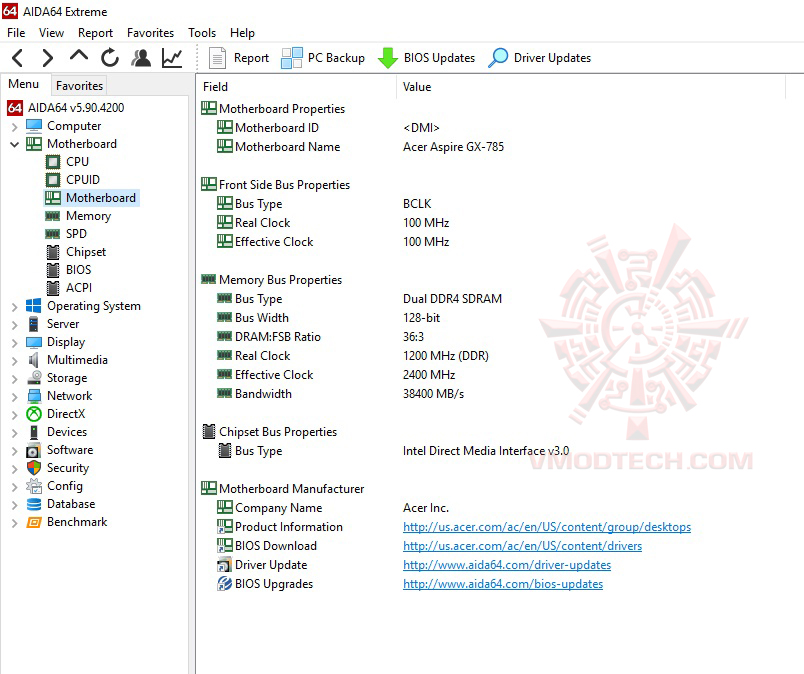The image size is (804, 674).
Task: Go up one level with up arrow
Action: click(x=79, y=56)
